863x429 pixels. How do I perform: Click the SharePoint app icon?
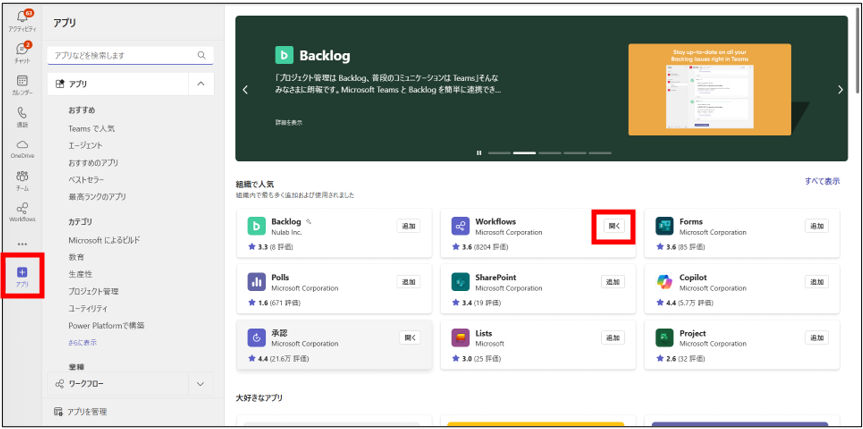pos(460,282)
